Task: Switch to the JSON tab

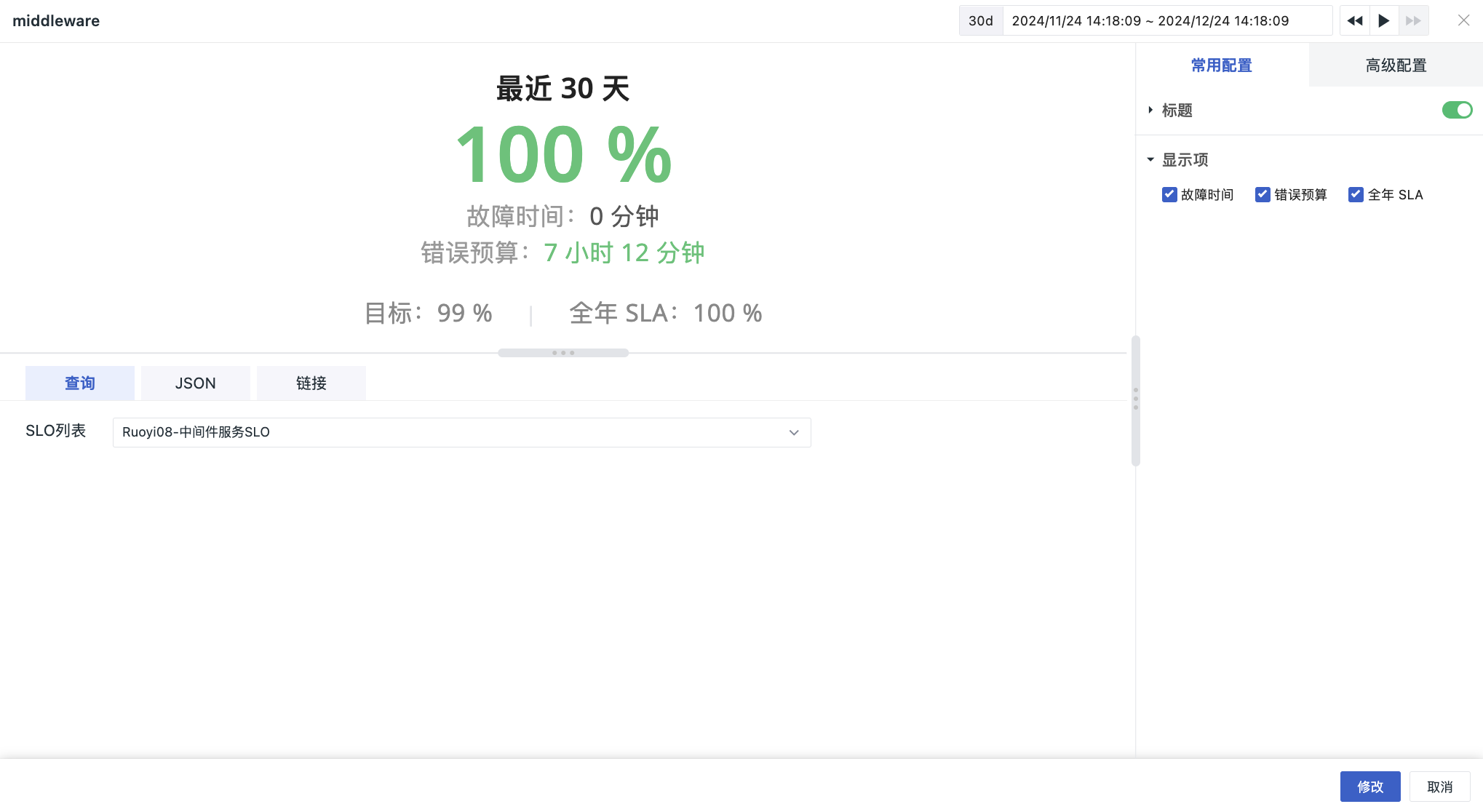Action: pyautogui.click(x=195, y=383)
